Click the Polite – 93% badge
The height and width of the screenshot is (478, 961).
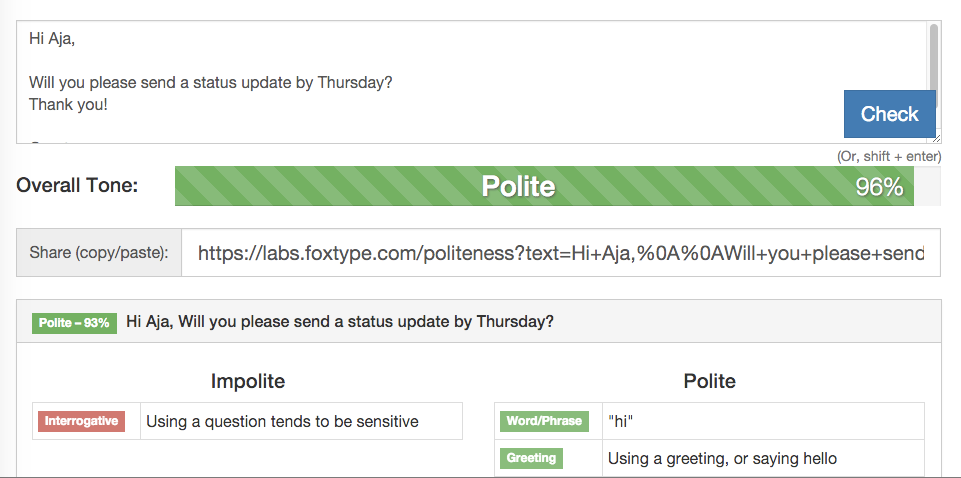(74, 323)
